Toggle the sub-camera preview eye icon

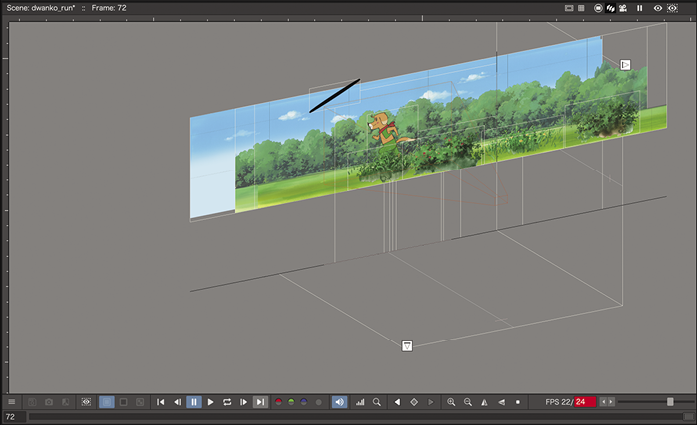click(673, 8)
